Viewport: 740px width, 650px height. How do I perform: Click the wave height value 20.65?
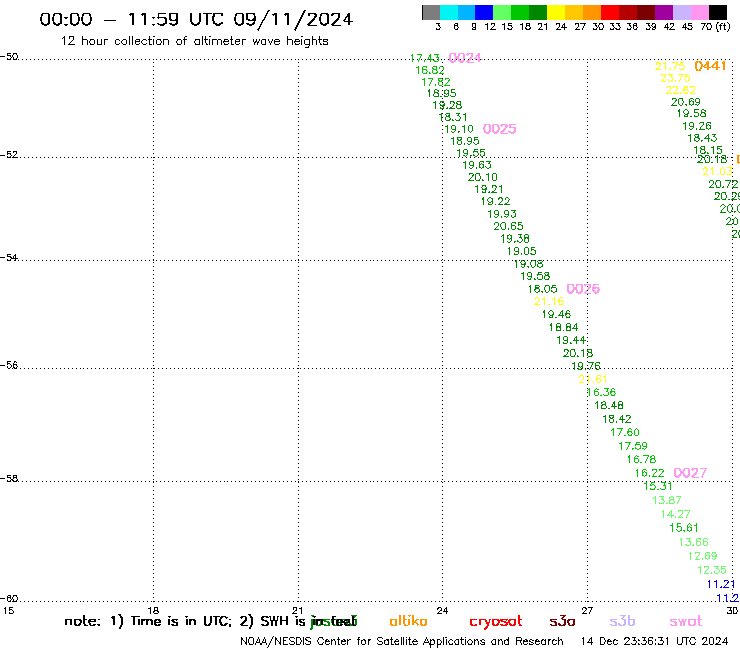[x=508, y=226]
